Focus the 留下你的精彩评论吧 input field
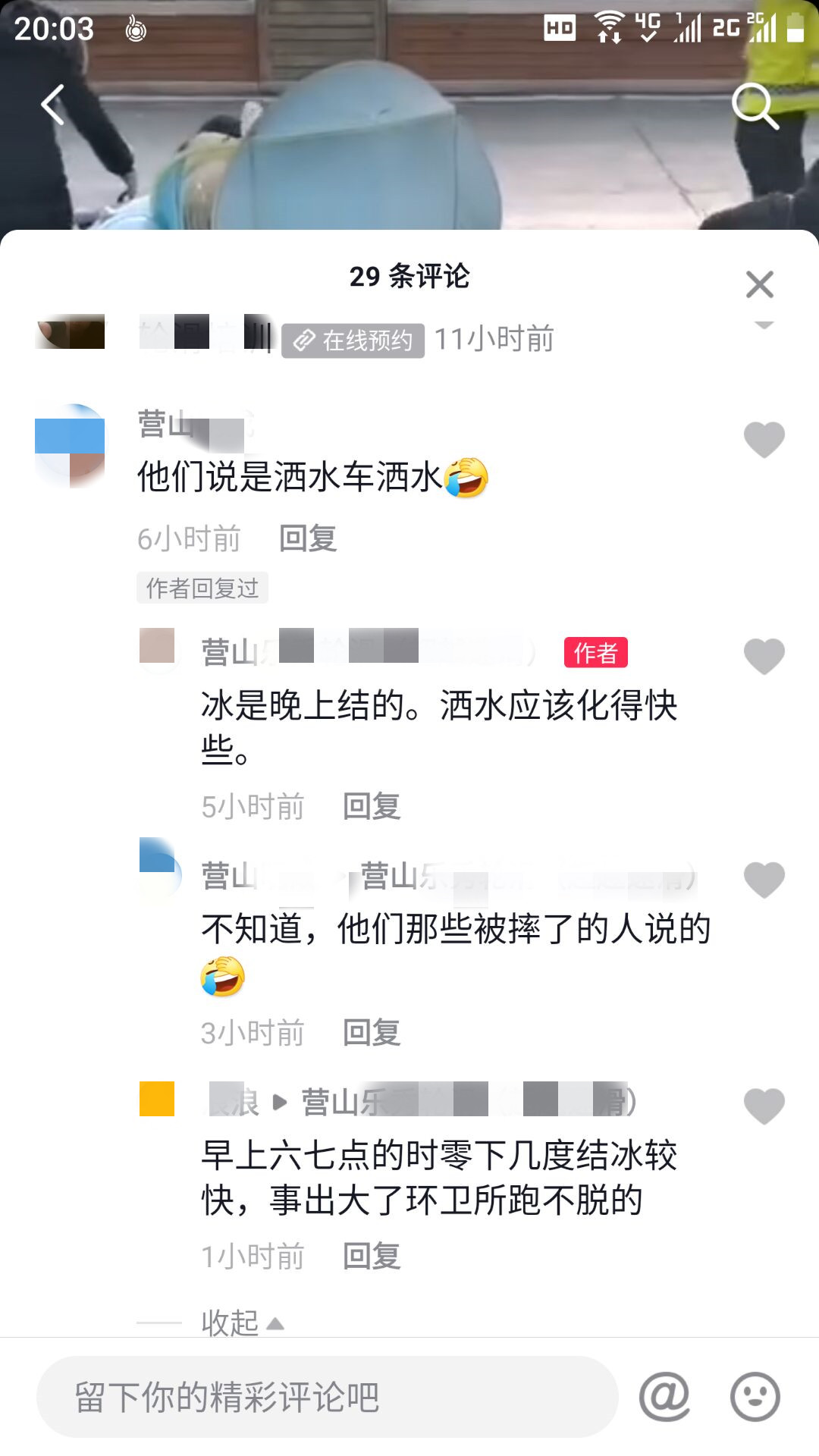 coord(328,1396)
